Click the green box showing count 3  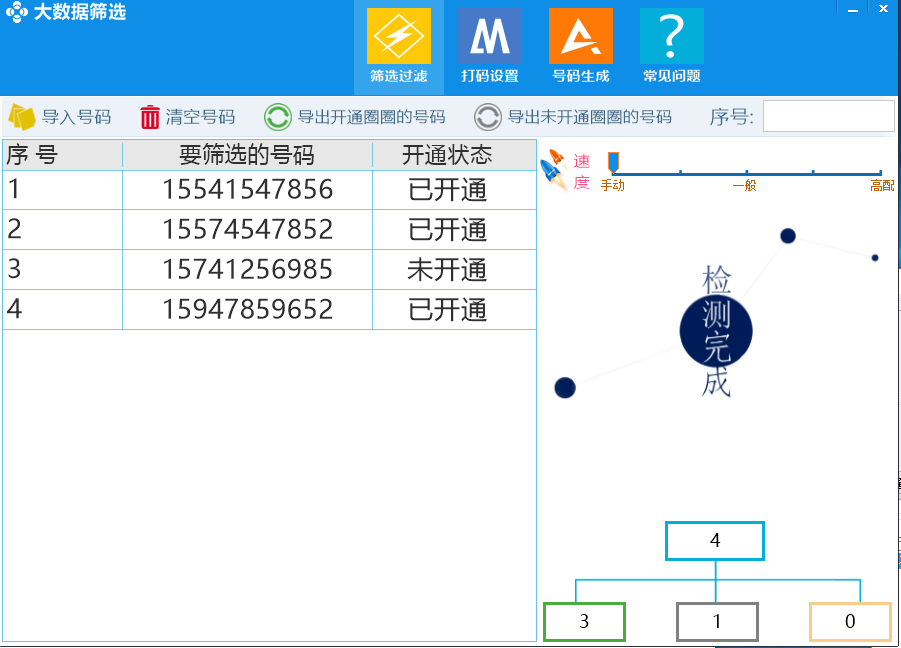[584, 621]
